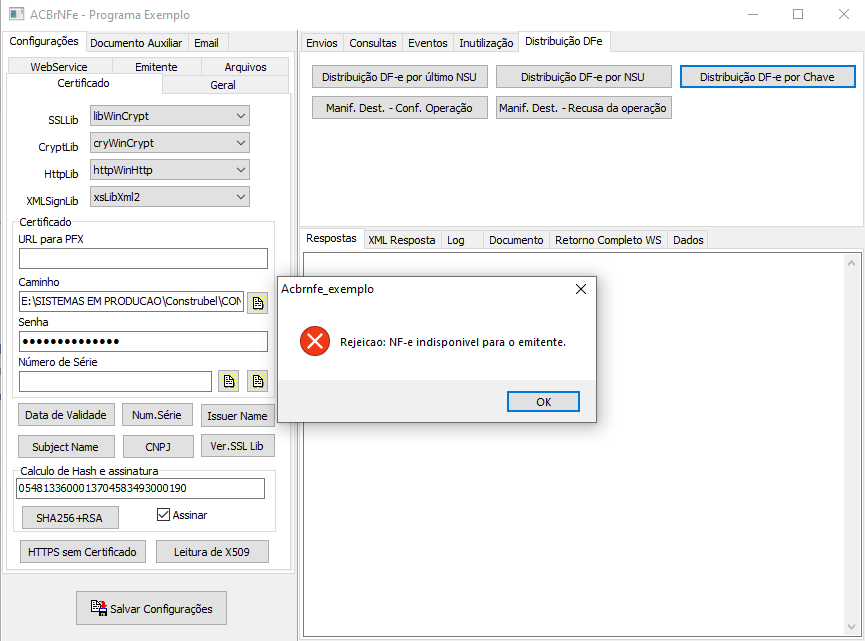Click the Salvar Configurações button

pos(151,608)
